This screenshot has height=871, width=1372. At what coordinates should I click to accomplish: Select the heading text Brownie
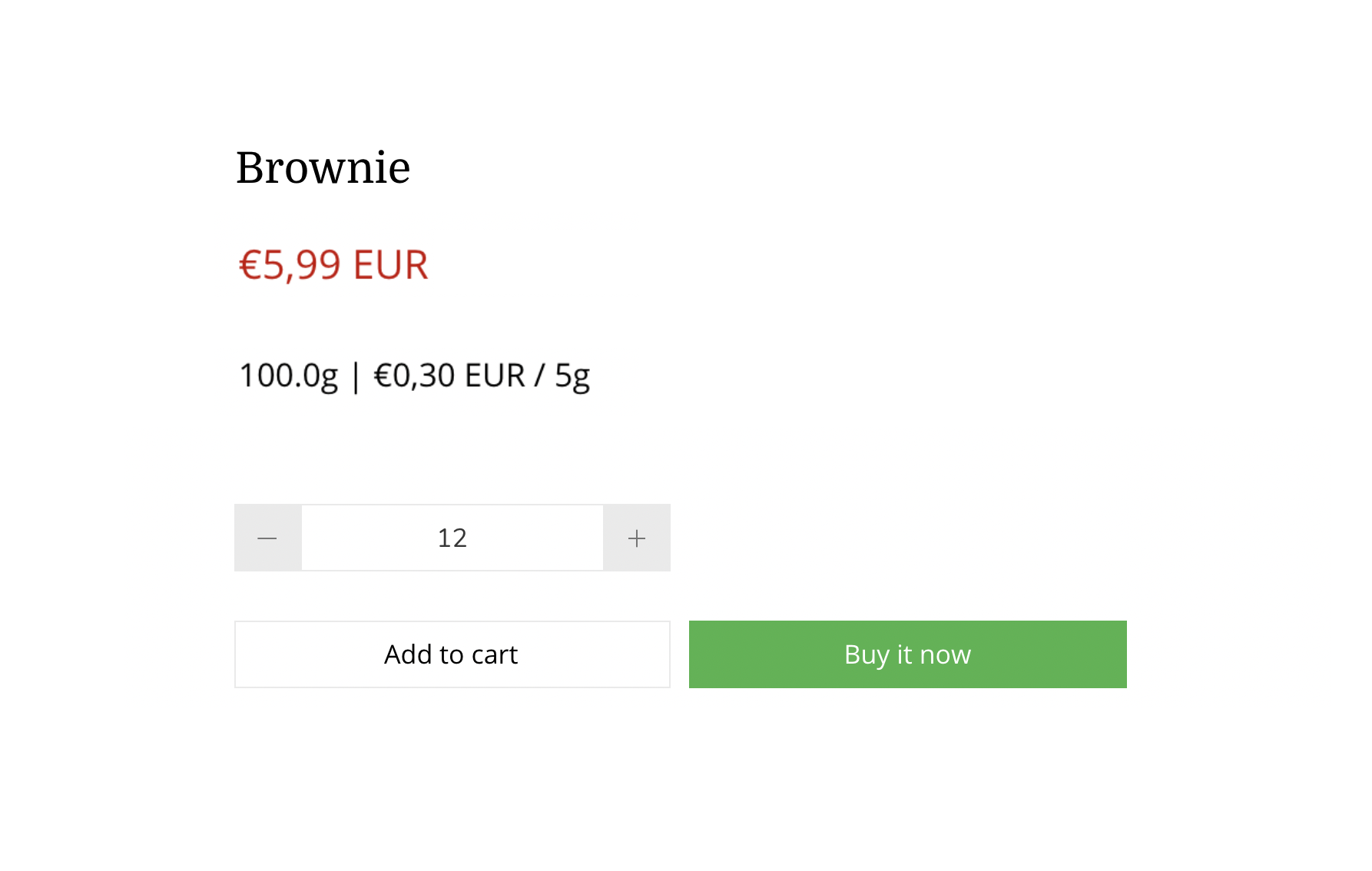(x=323, y=167)
